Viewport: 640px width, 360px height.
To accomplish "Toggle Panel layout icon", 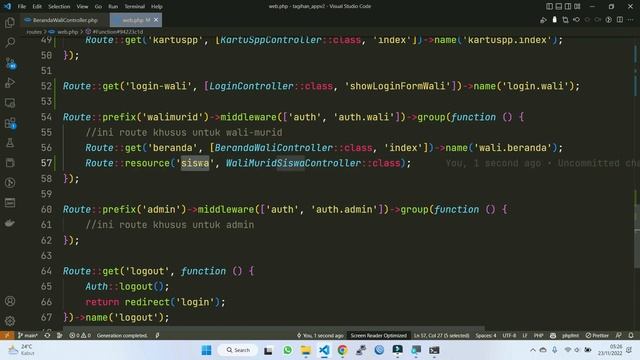I will pyautogui.click(x=559, y=7).
